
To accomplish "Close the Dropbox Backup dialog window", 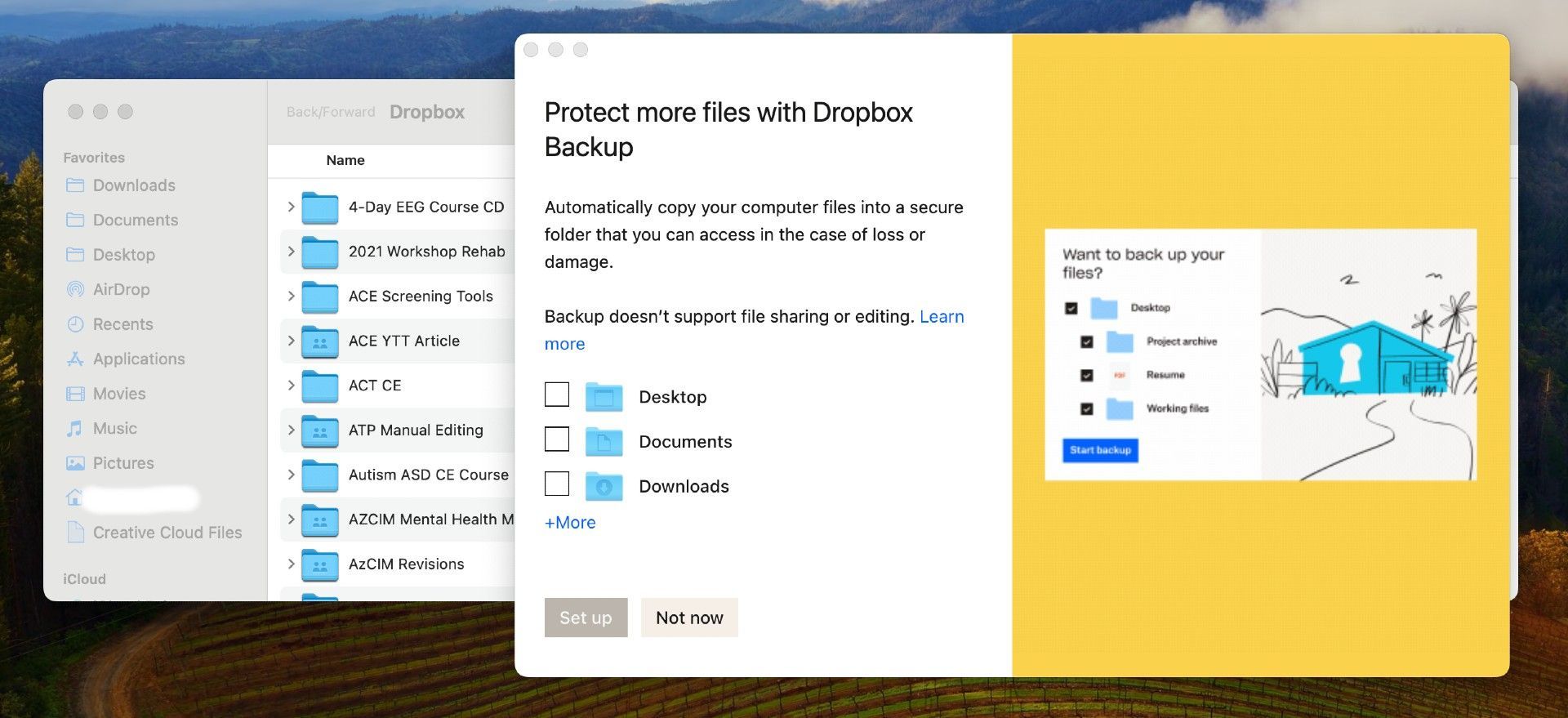I will point(531,50).
